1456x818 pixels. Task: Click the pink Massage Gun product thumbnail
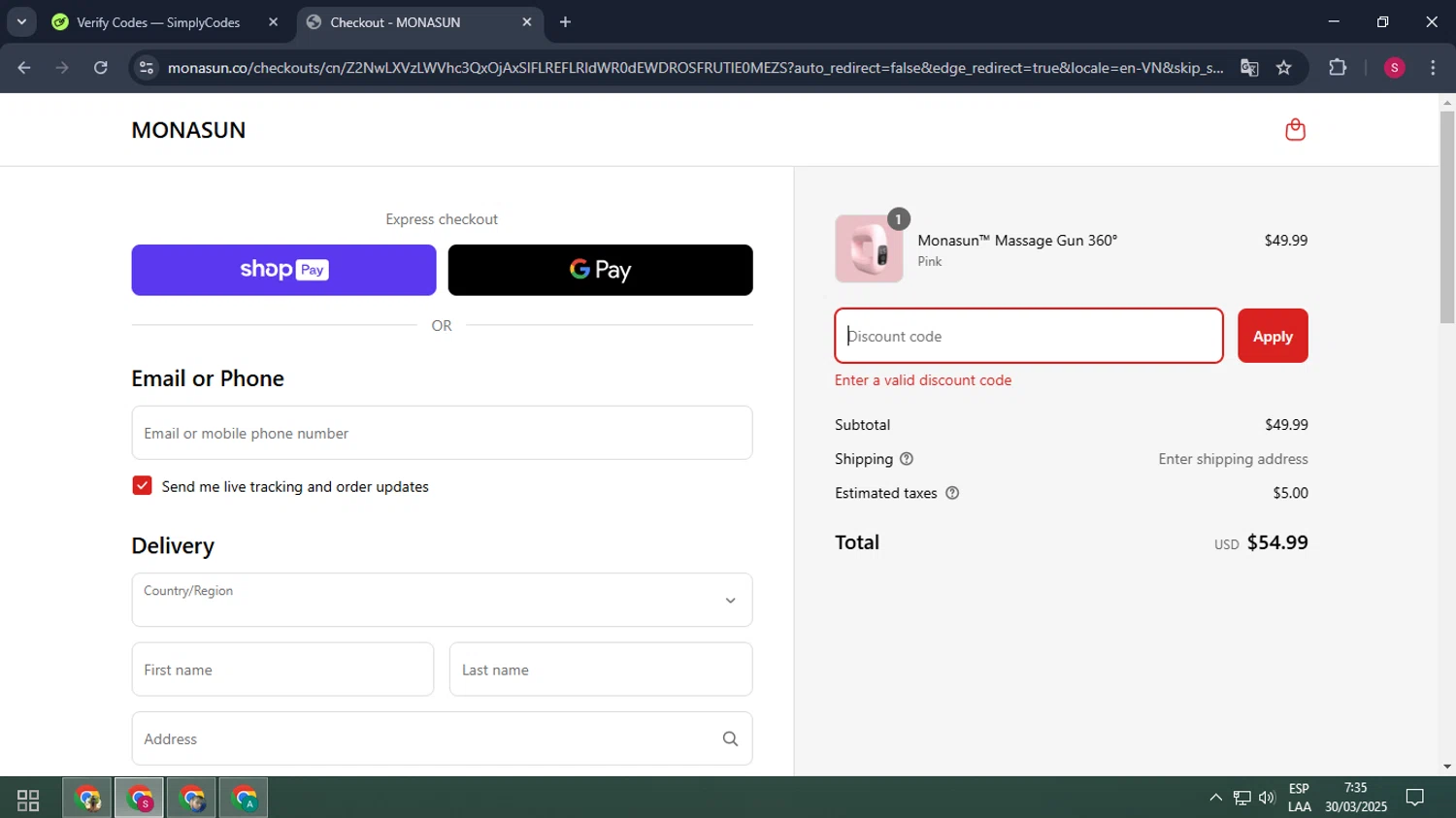(x=869, y=248)
